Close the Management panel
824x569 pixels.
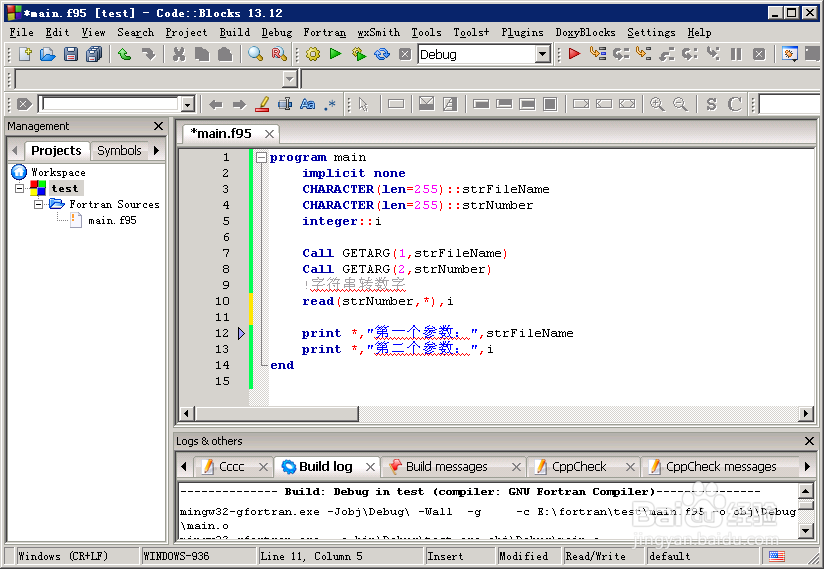click(x=158, y=126)
